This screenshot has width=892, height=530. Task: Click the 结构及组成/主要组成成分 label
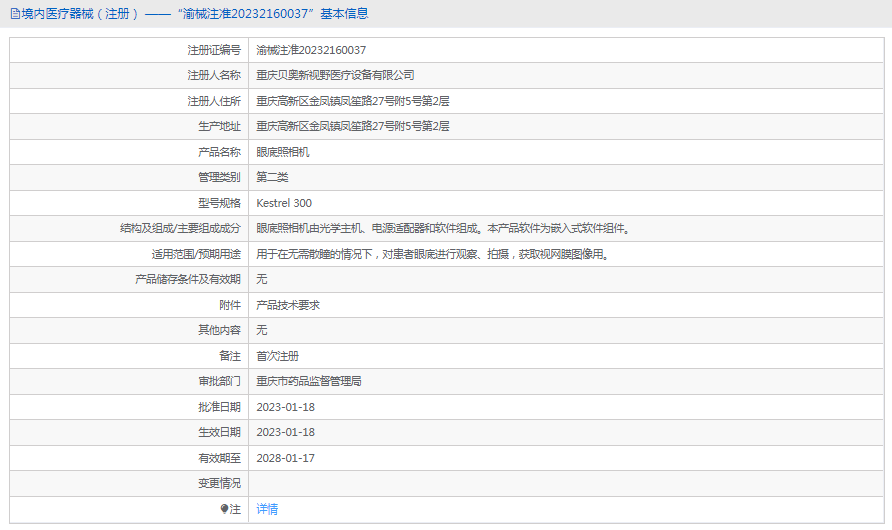point(180,228)
